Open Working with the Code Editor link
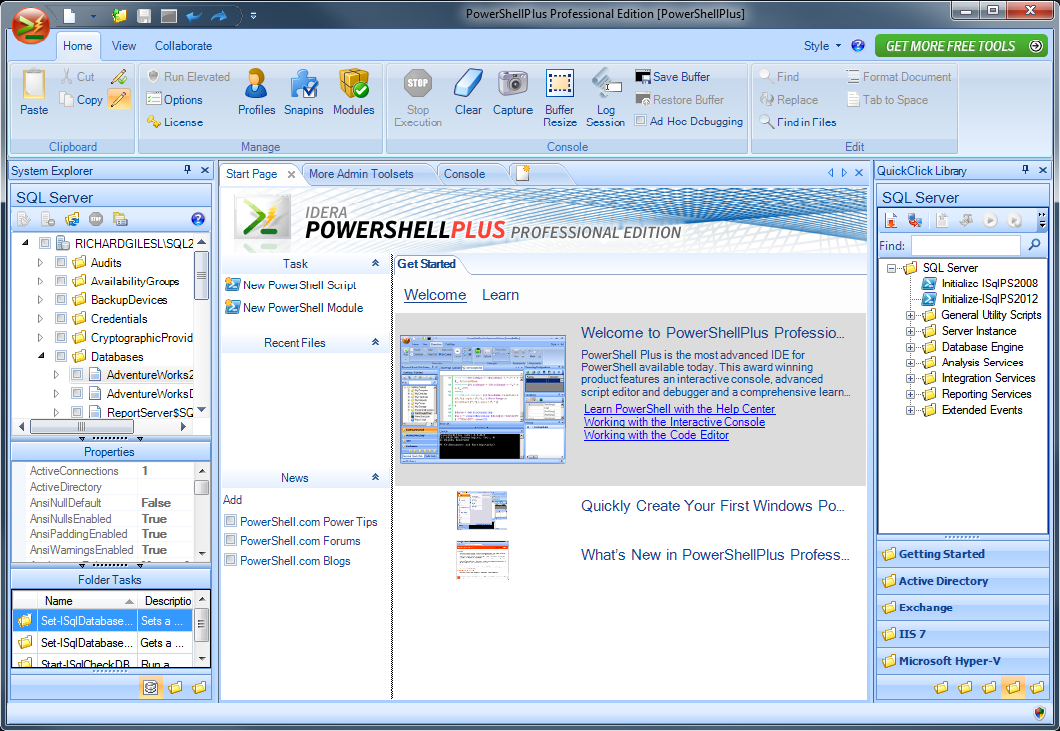 click(656, 435)
